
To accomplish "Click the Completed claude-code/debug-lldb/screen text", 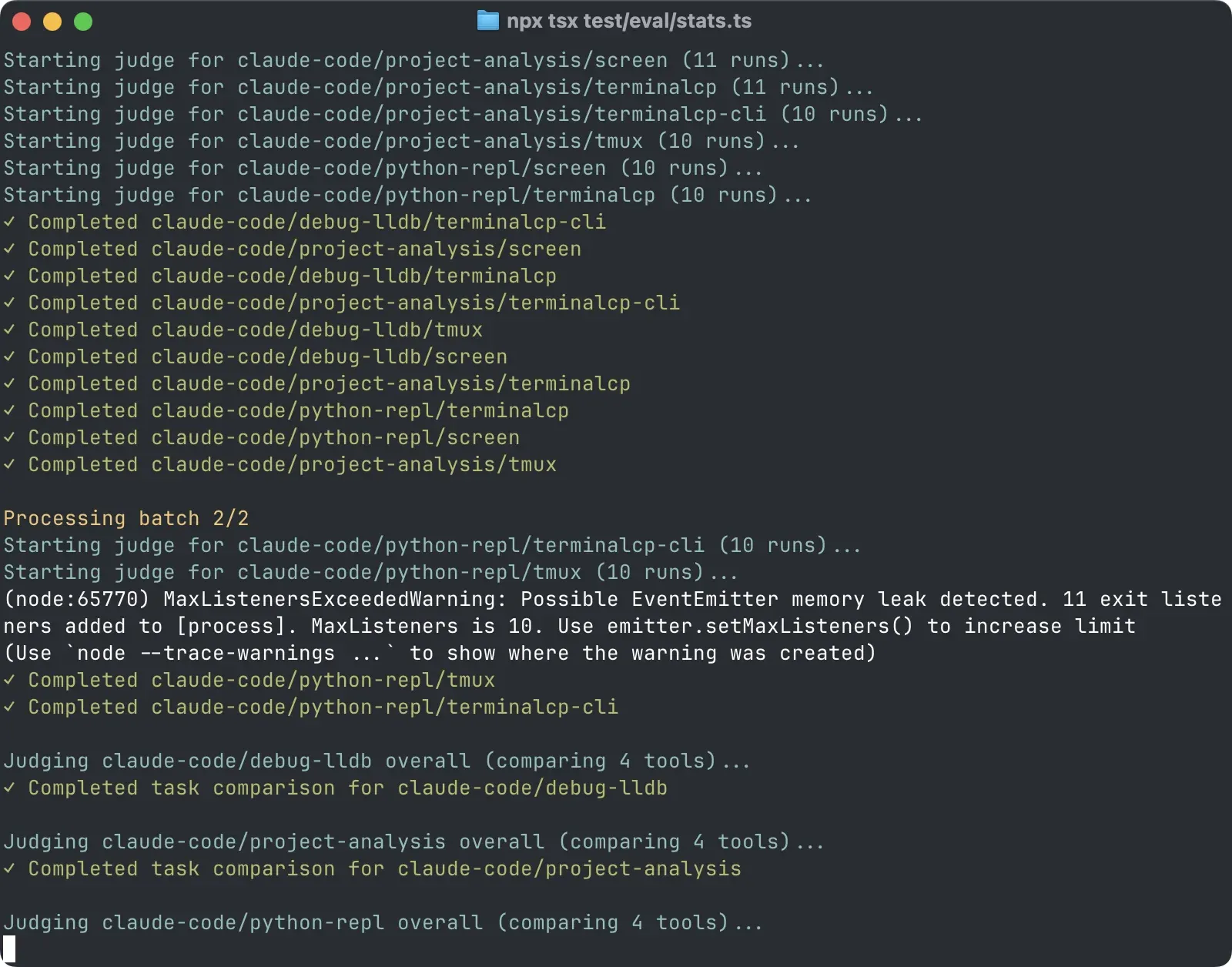I will click(267, 357).
